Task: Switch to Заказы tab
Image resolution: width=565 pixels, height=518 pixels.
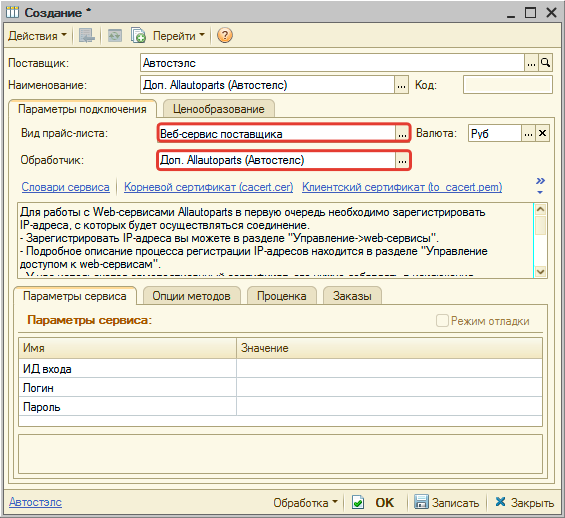Action: (x=352, y=296)
